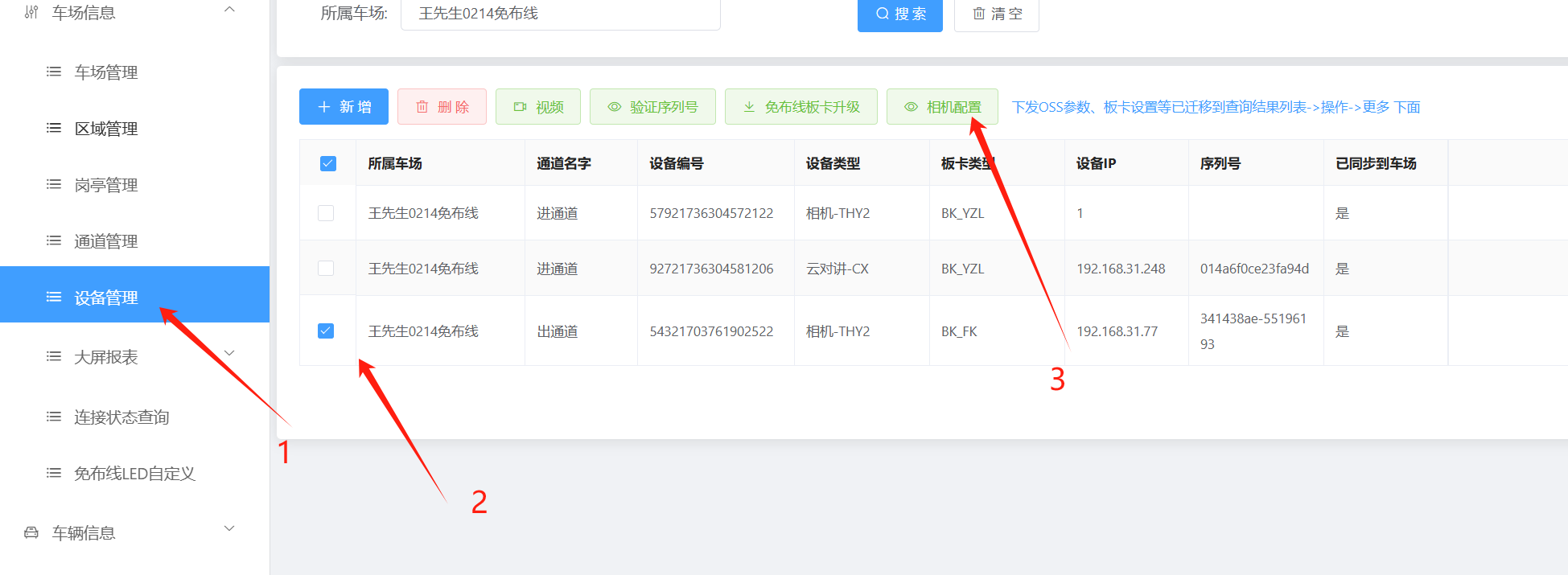Click the plus icon in 新增 button
Image resolution: width=1568 pixels, height=575 pixels.
point(324,107)
